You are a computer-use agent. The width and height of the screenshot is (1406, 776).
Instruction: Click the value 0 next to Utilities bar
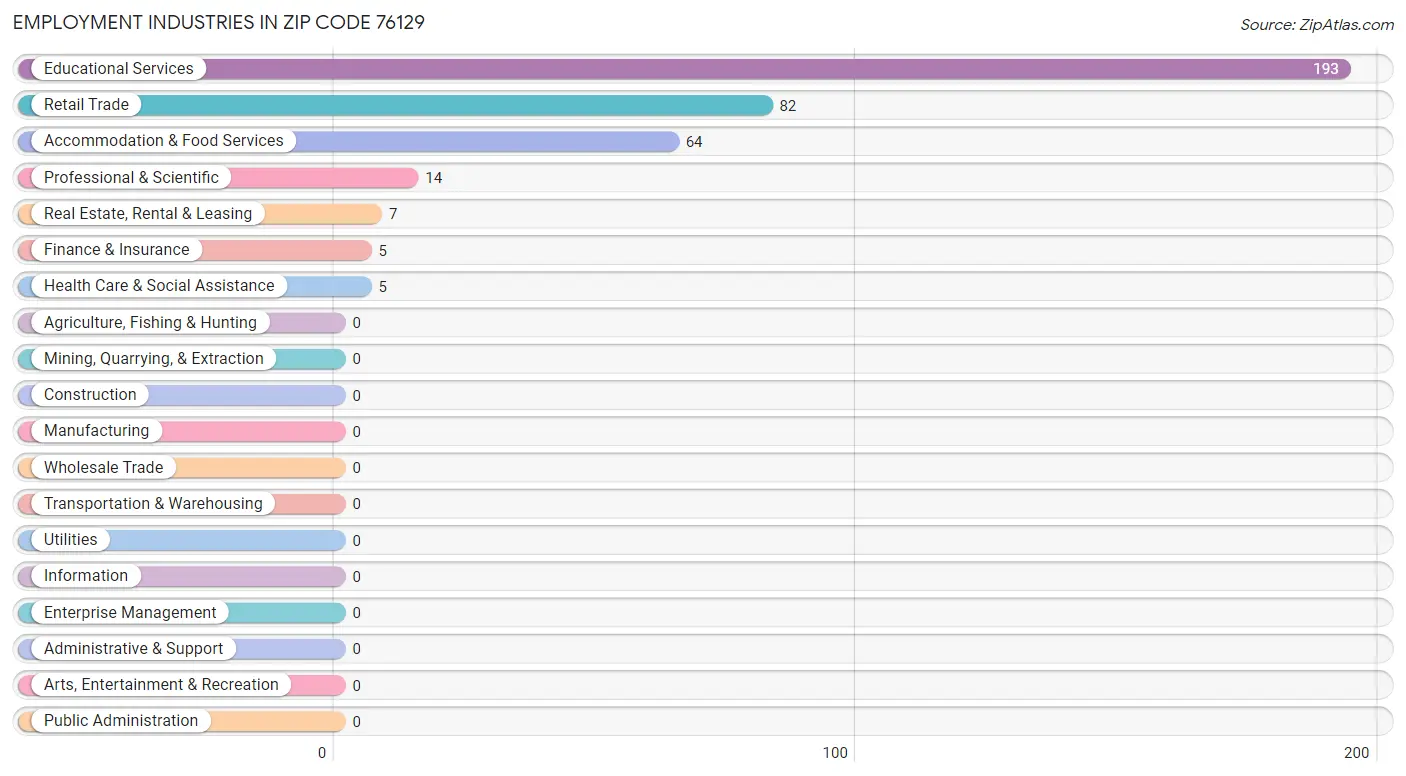coord(357,541)
